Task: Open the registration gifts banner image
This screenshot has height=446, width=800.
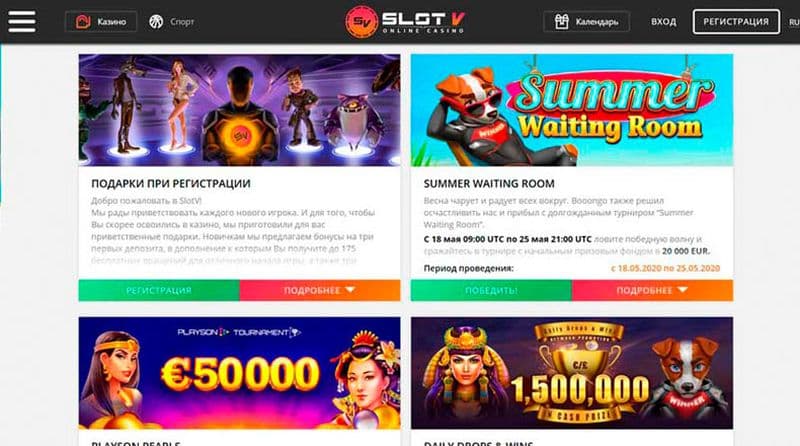Action: pyautogui.click(x=239, y=110)
